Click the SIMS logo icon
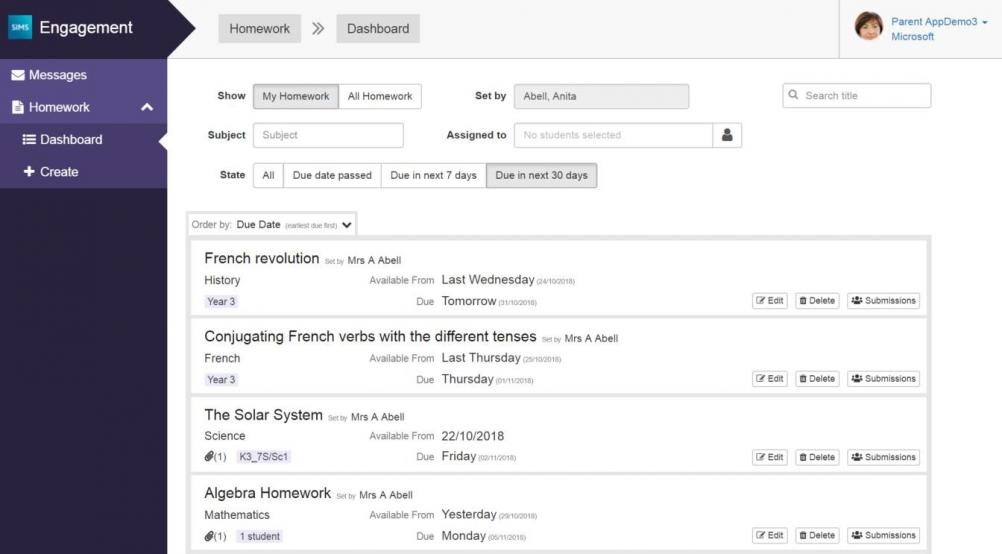 click(x=20, y=27)
